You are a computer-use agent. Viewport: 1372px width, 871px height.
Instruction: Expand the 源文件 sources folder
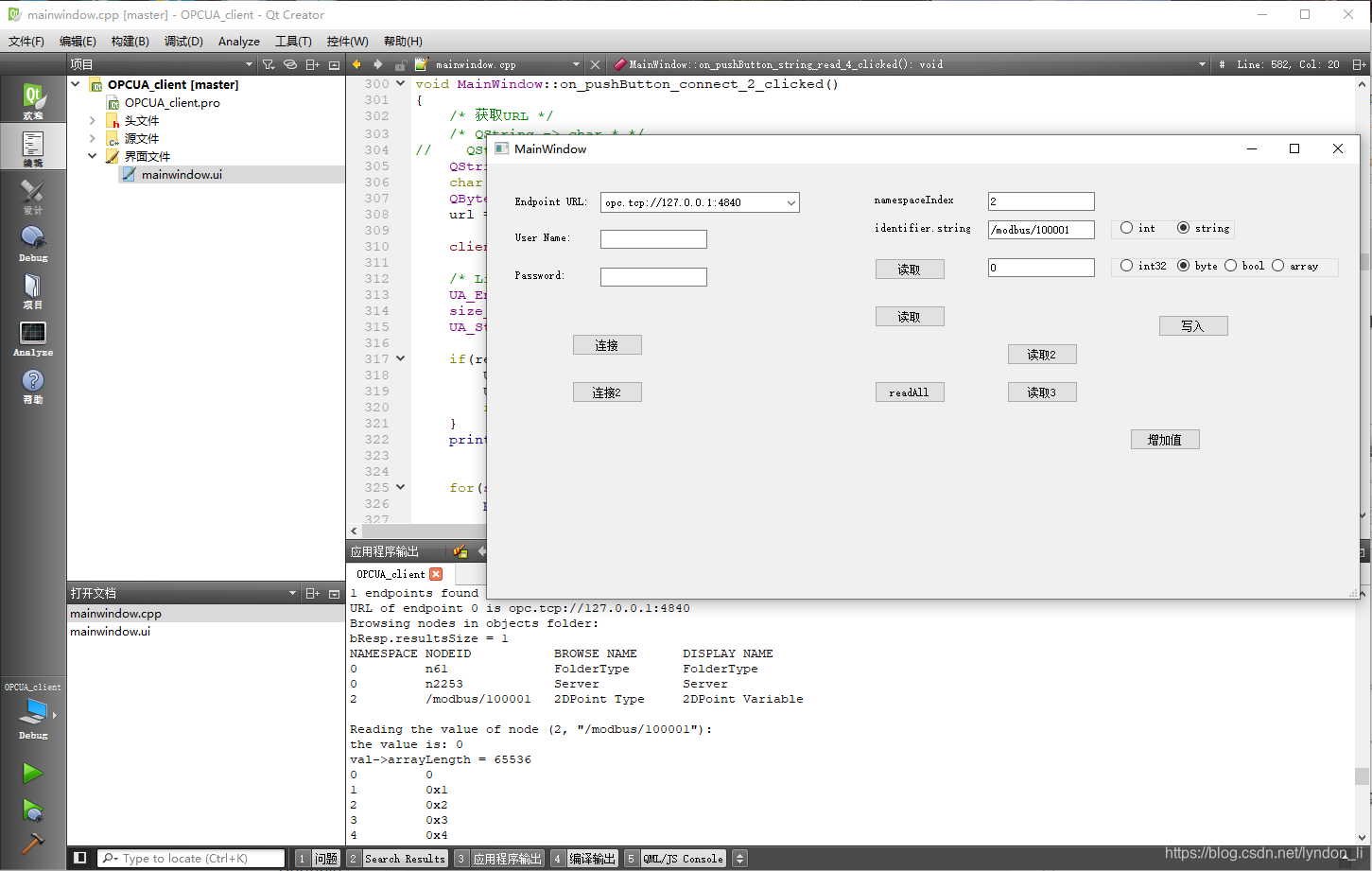tap(93, 138)
